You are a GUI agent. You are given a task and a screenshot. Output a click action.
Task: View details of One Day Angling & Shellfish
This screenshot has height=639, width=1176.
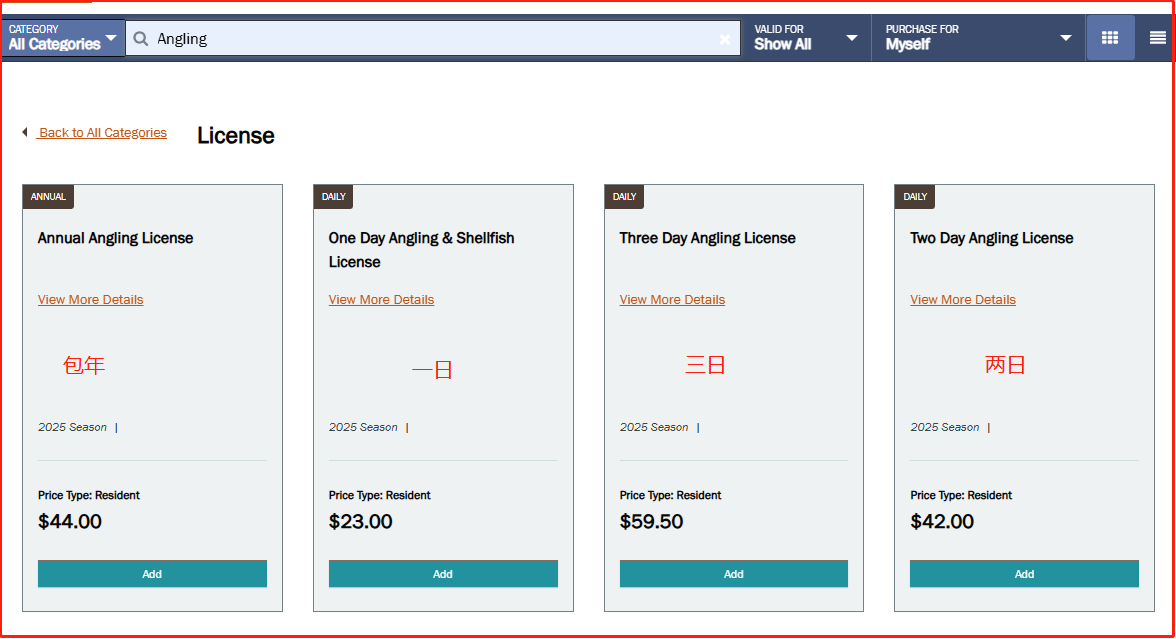[x=381, y=300]
